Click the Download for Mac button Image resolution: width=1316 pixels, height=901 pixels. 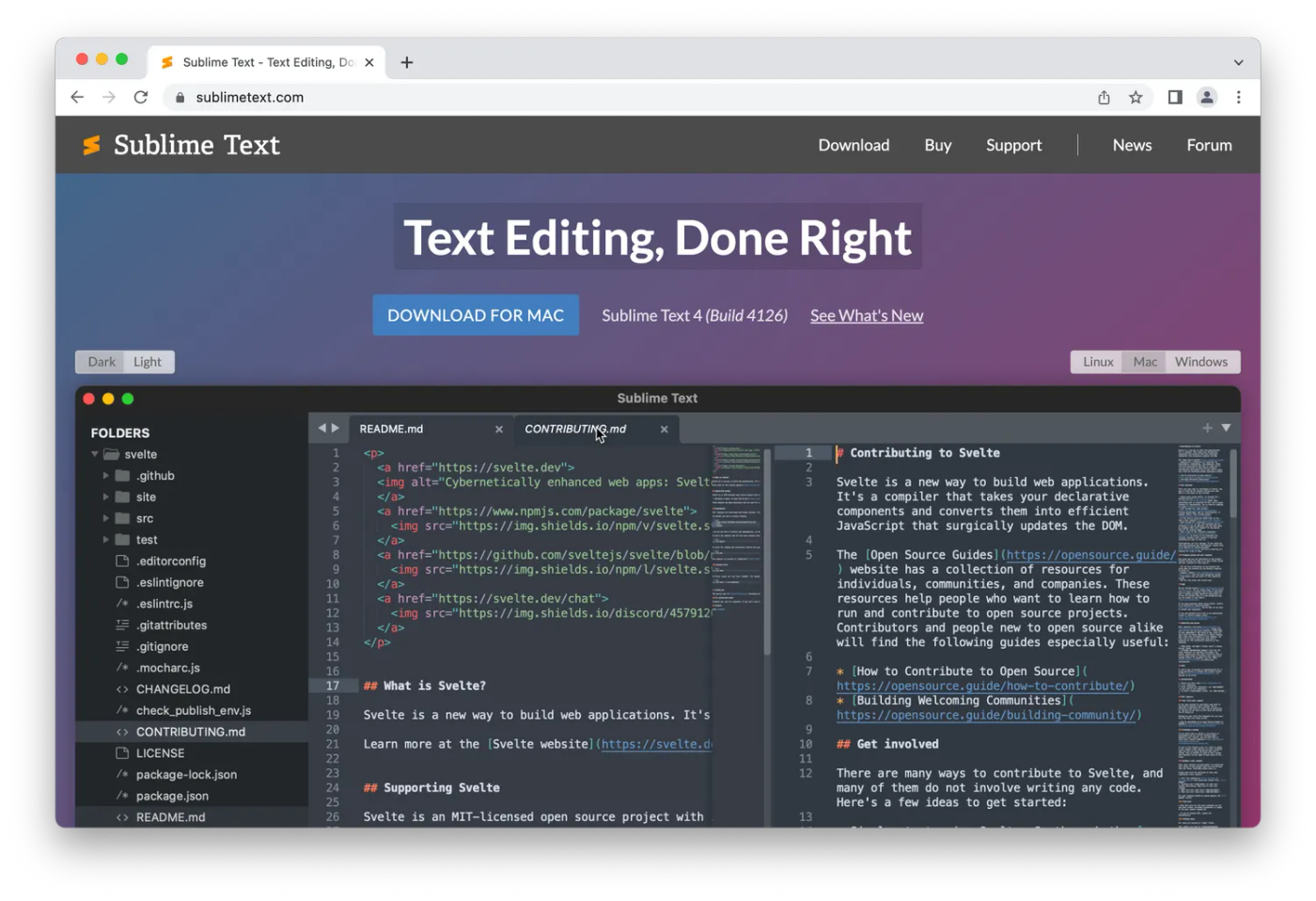[476, 315]
